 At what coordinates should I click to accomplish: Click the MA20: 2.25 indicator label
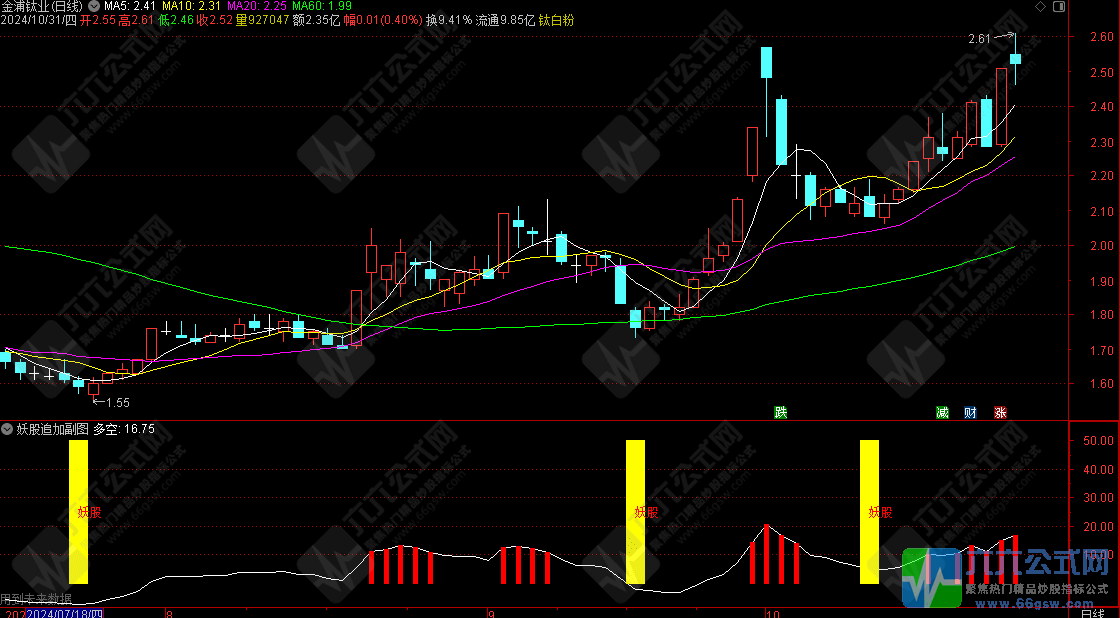click(x=257, y=6)
